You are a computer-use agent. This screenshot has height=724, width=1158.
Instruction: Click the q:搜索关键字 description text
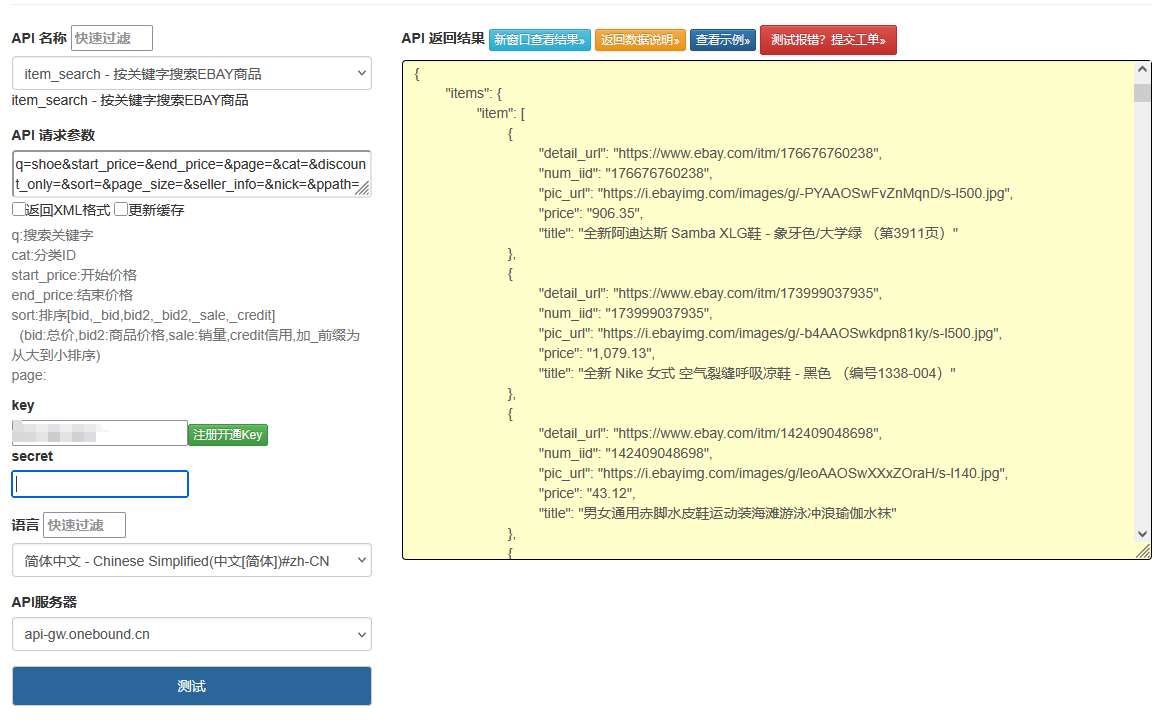tap(52, 235)
